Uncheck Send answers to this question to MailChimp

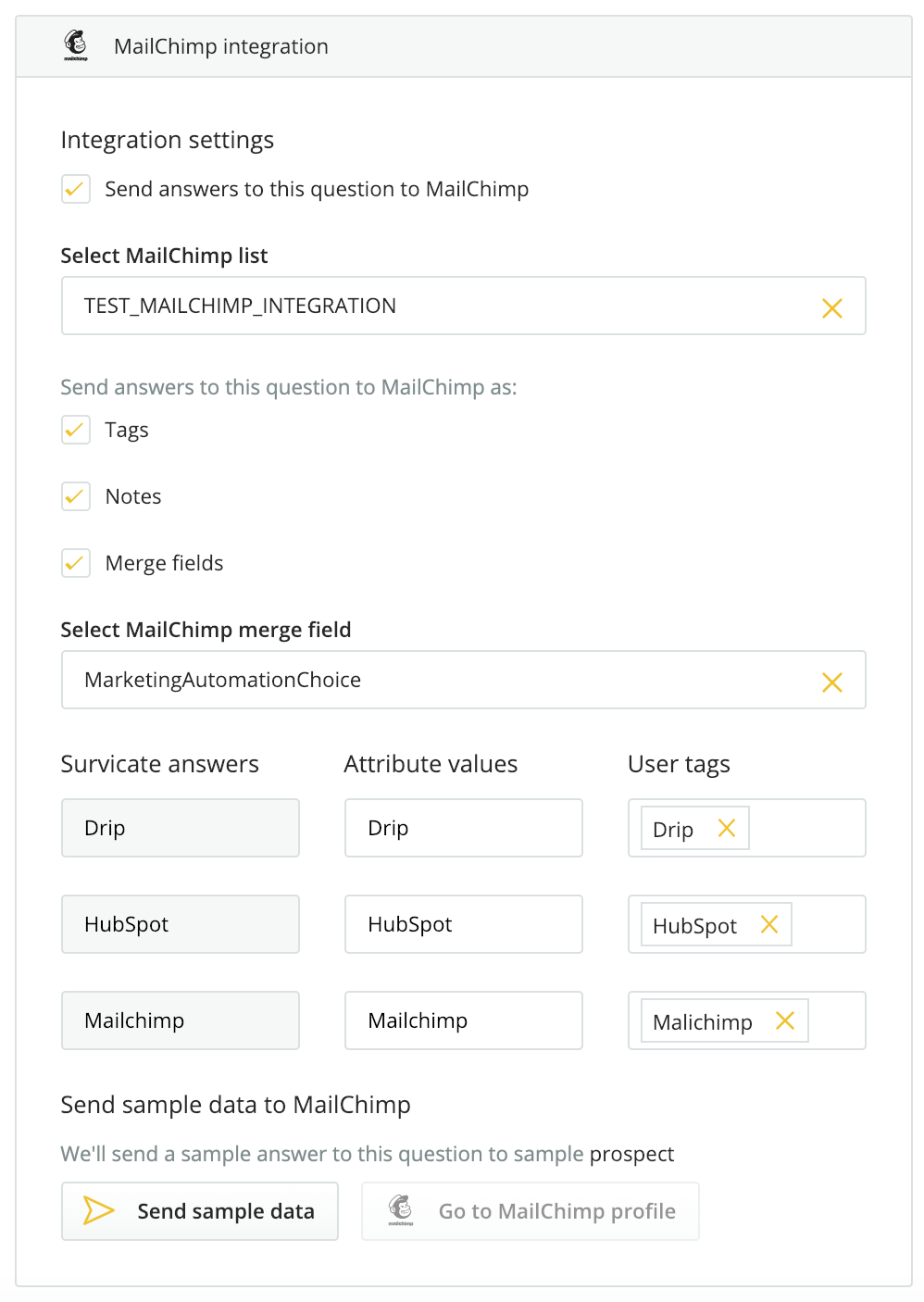(x=76, y=189)
